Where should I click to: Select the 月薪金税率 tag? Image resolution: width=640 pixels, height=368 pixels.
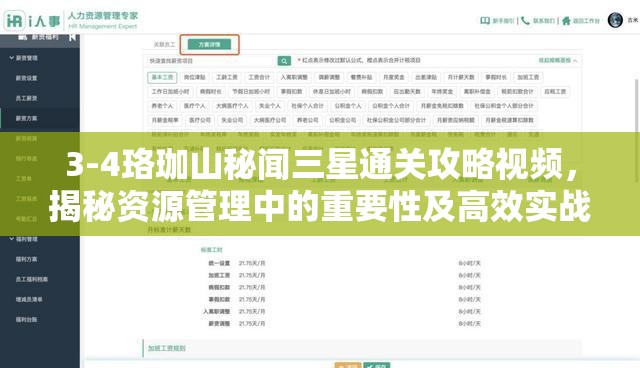[x=165, y=120]
